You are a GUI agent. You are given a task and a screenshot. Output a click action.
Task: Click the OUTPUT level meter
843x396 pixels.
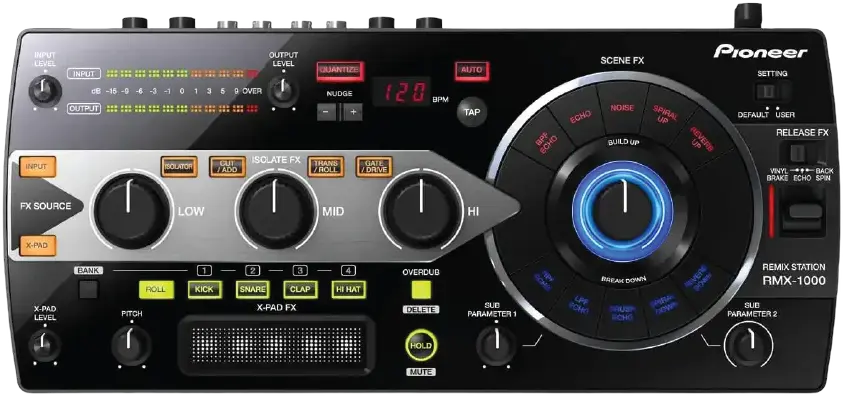tap(182, 109)
